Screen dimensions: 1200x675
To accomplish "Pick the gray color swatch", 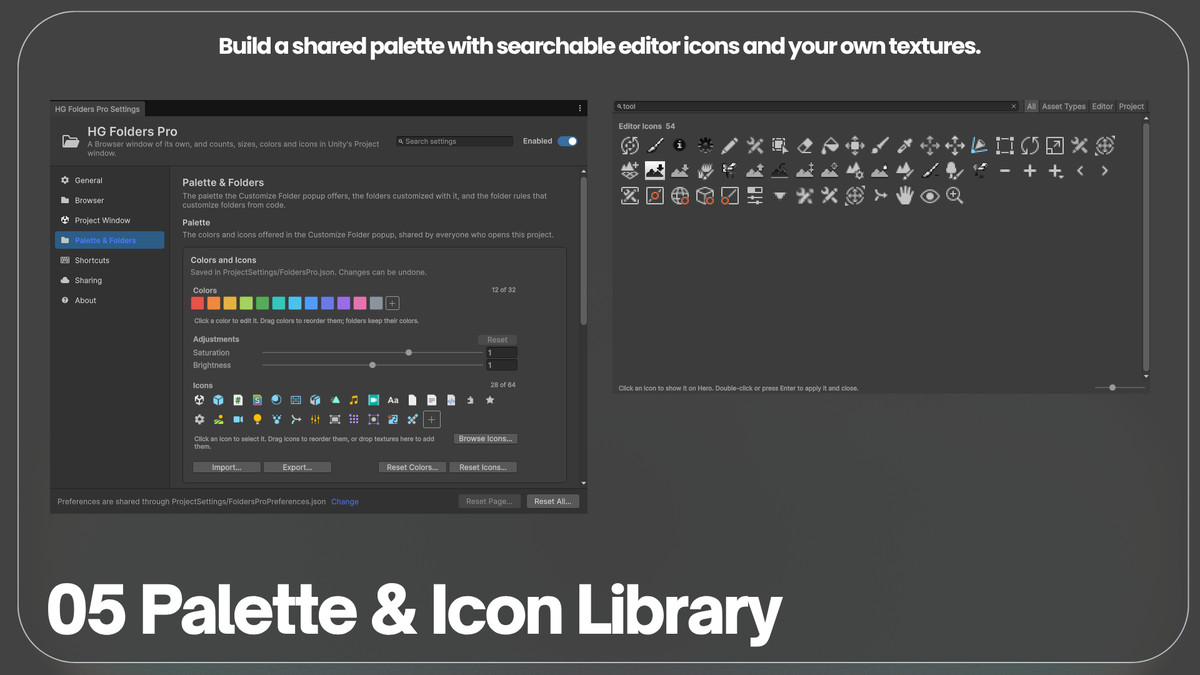I will [x=376, y=303].
